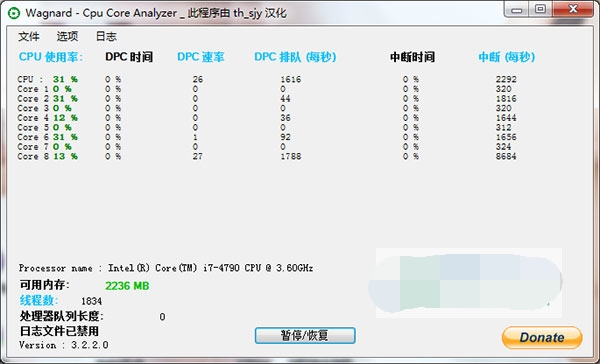Select the Core 5 usage label
The height and width of the screenshot is (364, 600).
(44, 127)
